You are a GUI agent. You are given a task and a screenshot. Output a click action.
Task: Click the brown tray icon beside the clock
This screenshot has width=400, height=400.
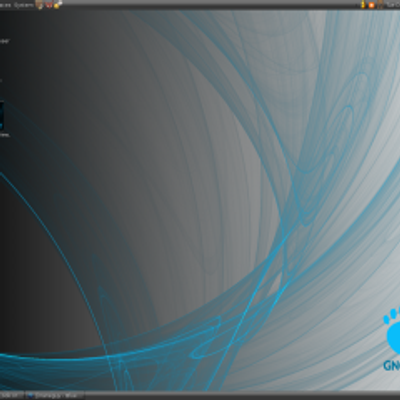(380, 5)
